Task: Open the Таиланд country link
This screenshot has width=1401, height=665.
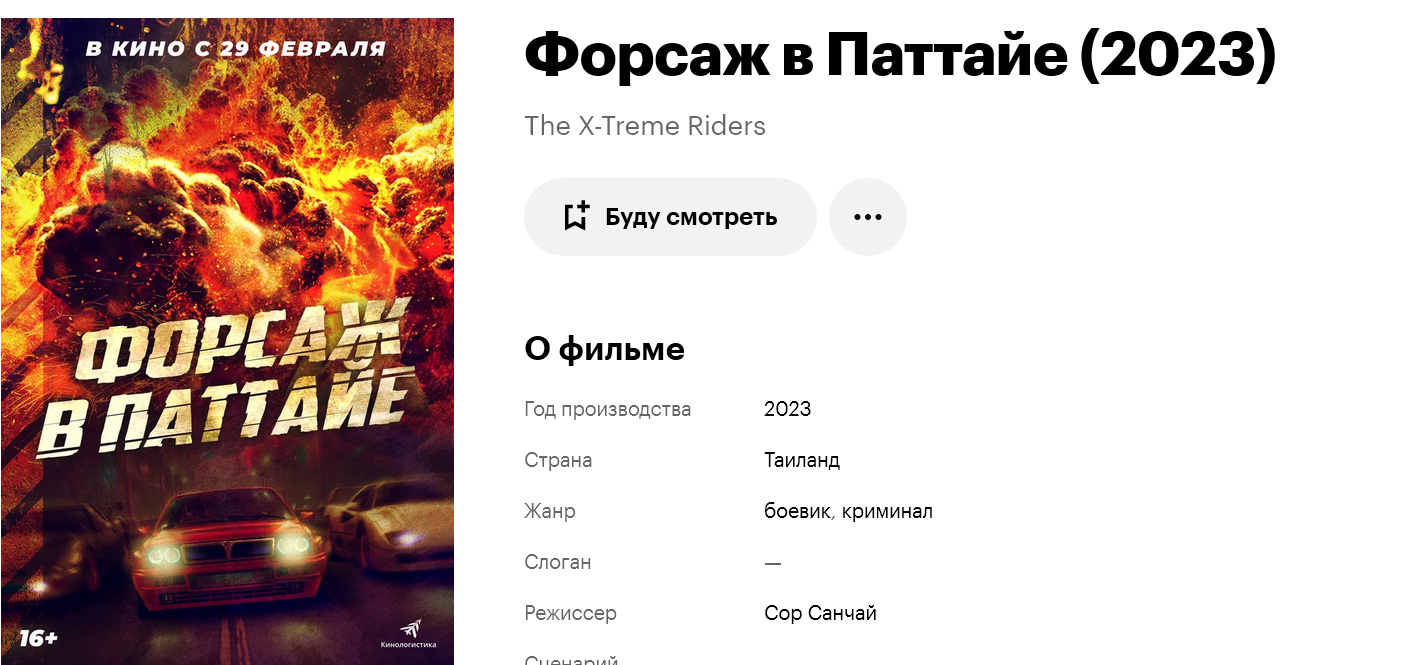Action: 802,460
